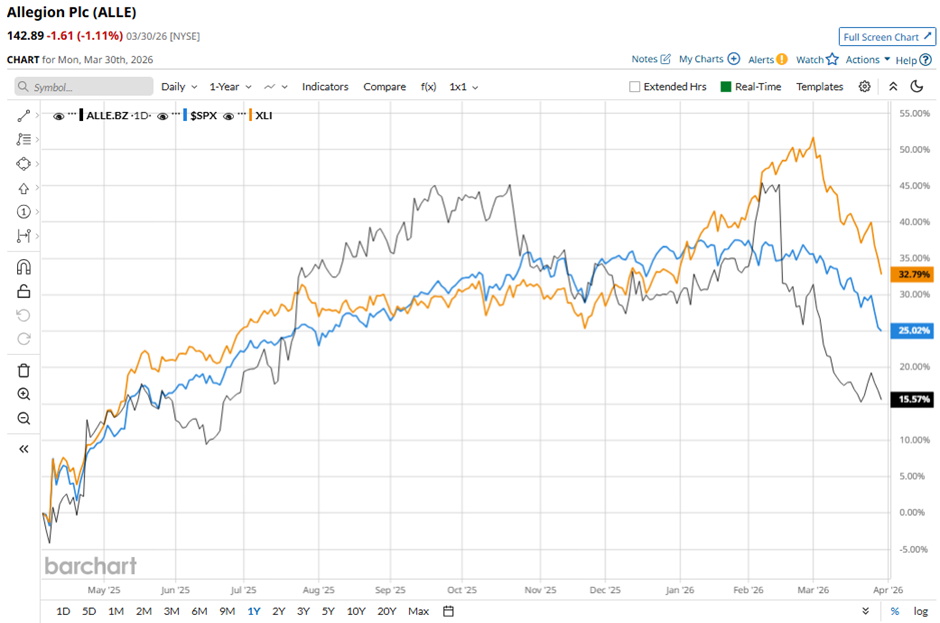Redo the chart action
This screenshot has width=940, height=623.
pos(23,339)
